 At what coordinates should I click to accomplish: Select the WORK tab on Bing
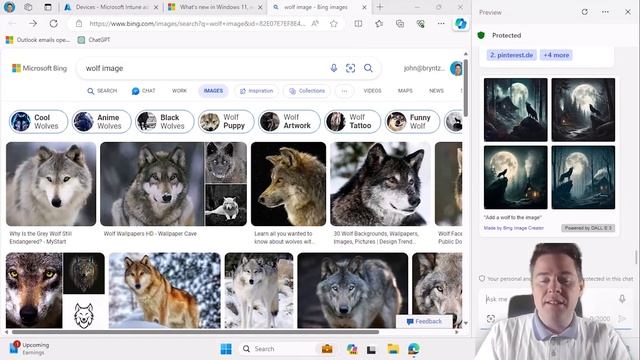(x=179, y=91)
